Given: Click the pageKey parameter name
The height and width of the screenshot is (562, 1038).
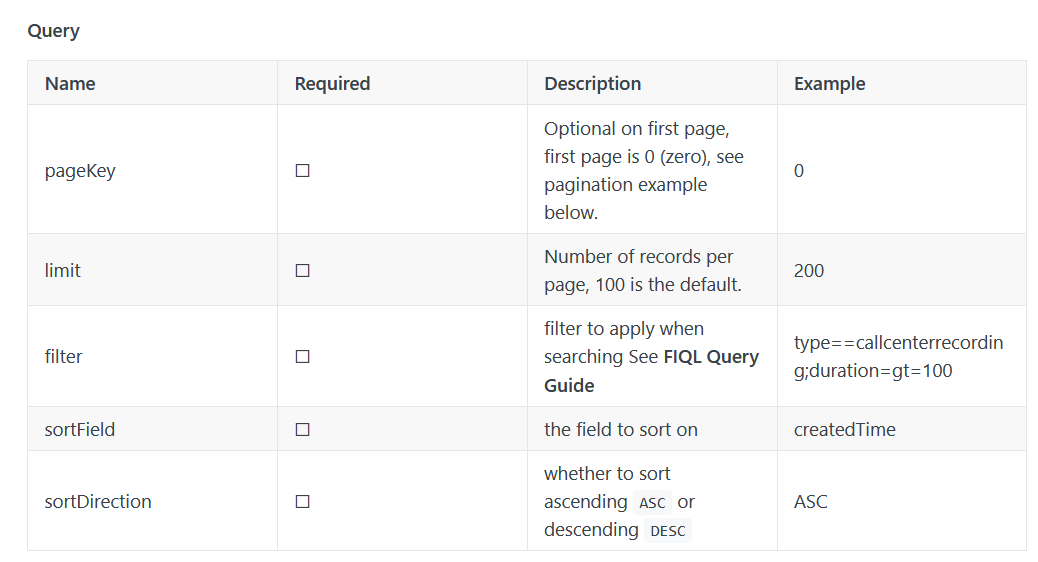Looking at the screenshot, I should (80, 171).
